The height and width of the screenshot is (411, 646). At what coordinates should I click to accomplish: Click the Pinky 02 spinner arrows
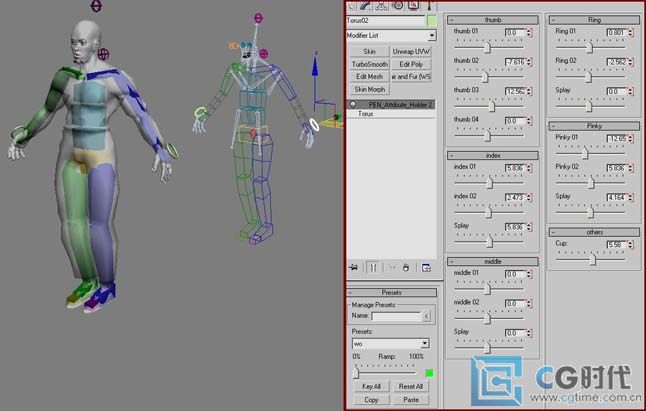[630, 168]
